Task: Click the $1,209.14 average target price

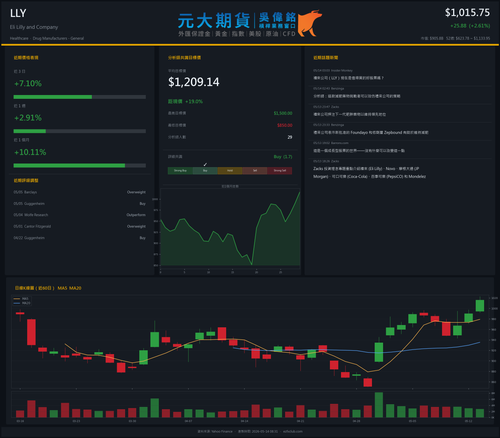Action: pos(194,82)
